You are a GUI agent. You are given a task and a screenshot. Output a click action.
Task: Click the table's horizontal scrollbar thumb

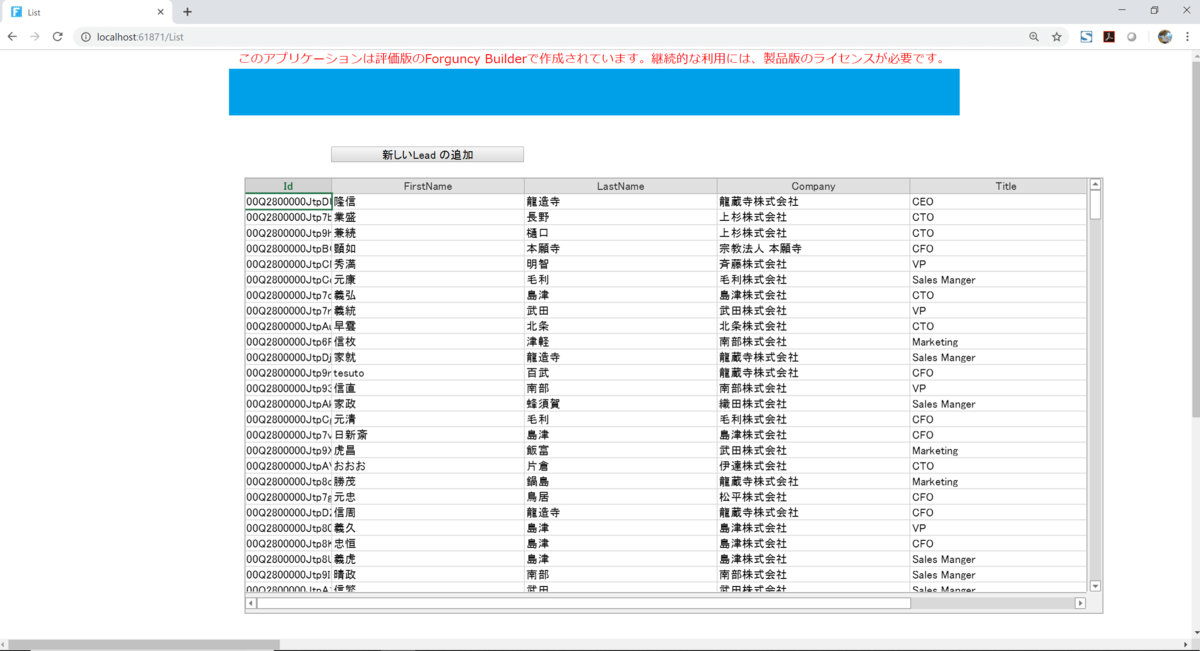tap(584, 603)
